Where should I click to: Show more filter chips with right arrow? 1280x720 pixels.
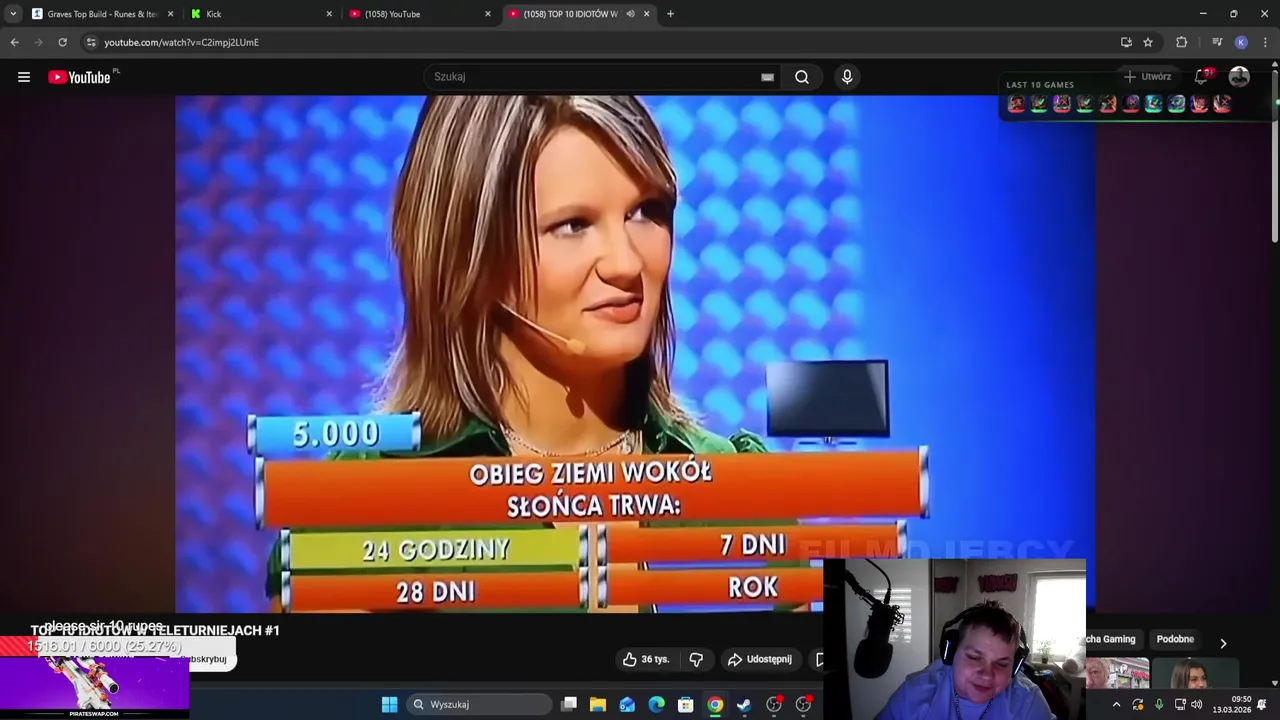[x=1223, y=643]
